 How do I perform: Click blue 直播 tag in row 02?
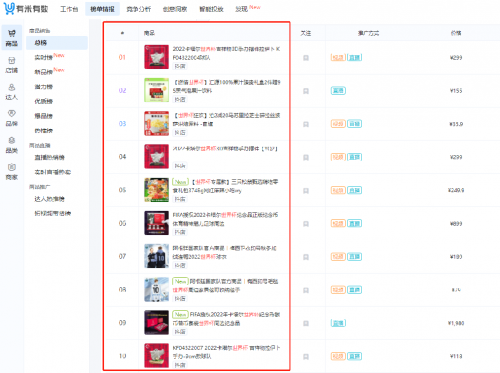pos(338,91)
